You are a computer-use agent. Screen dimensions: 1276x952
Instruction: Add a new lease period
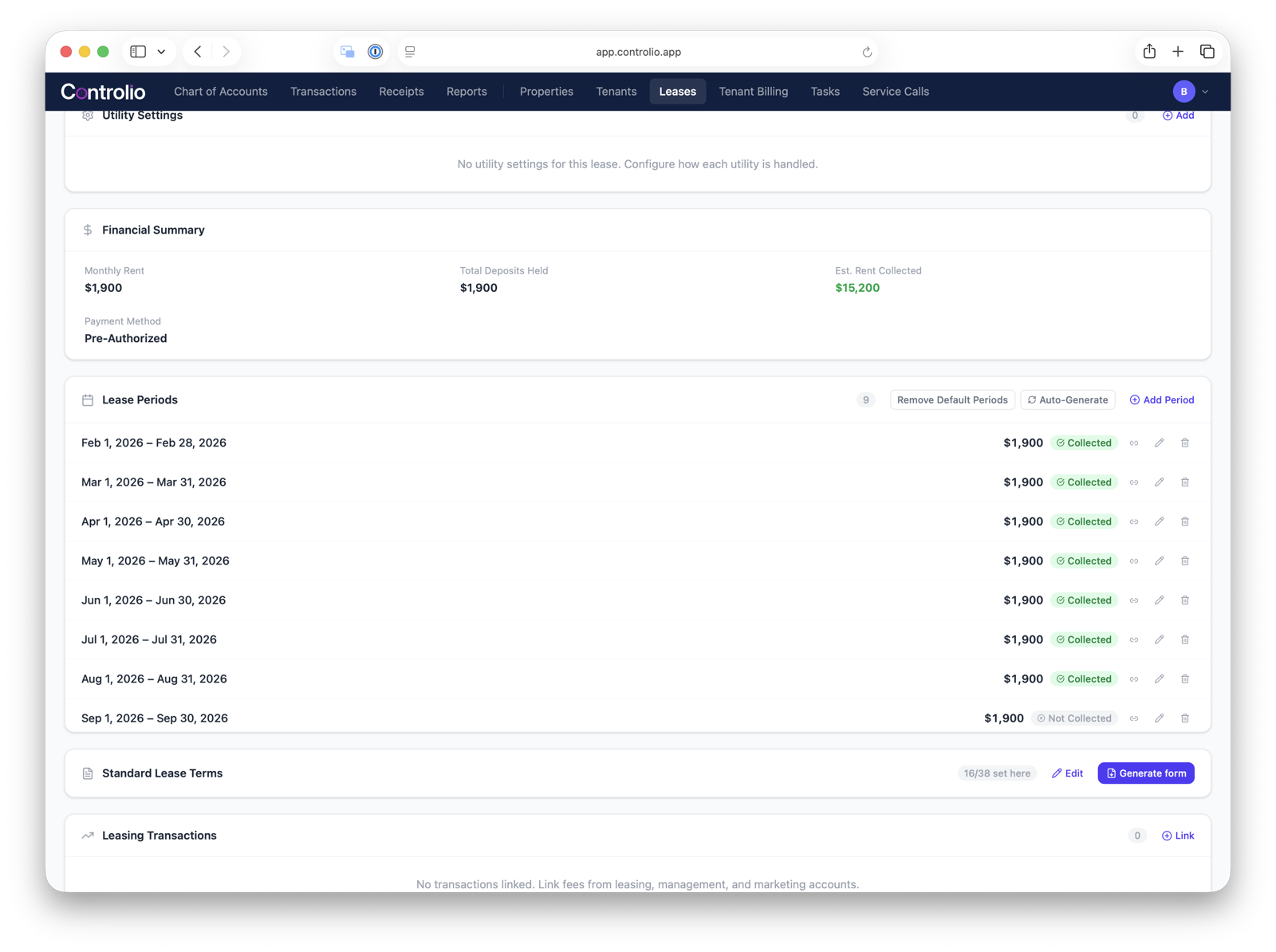1162,400
